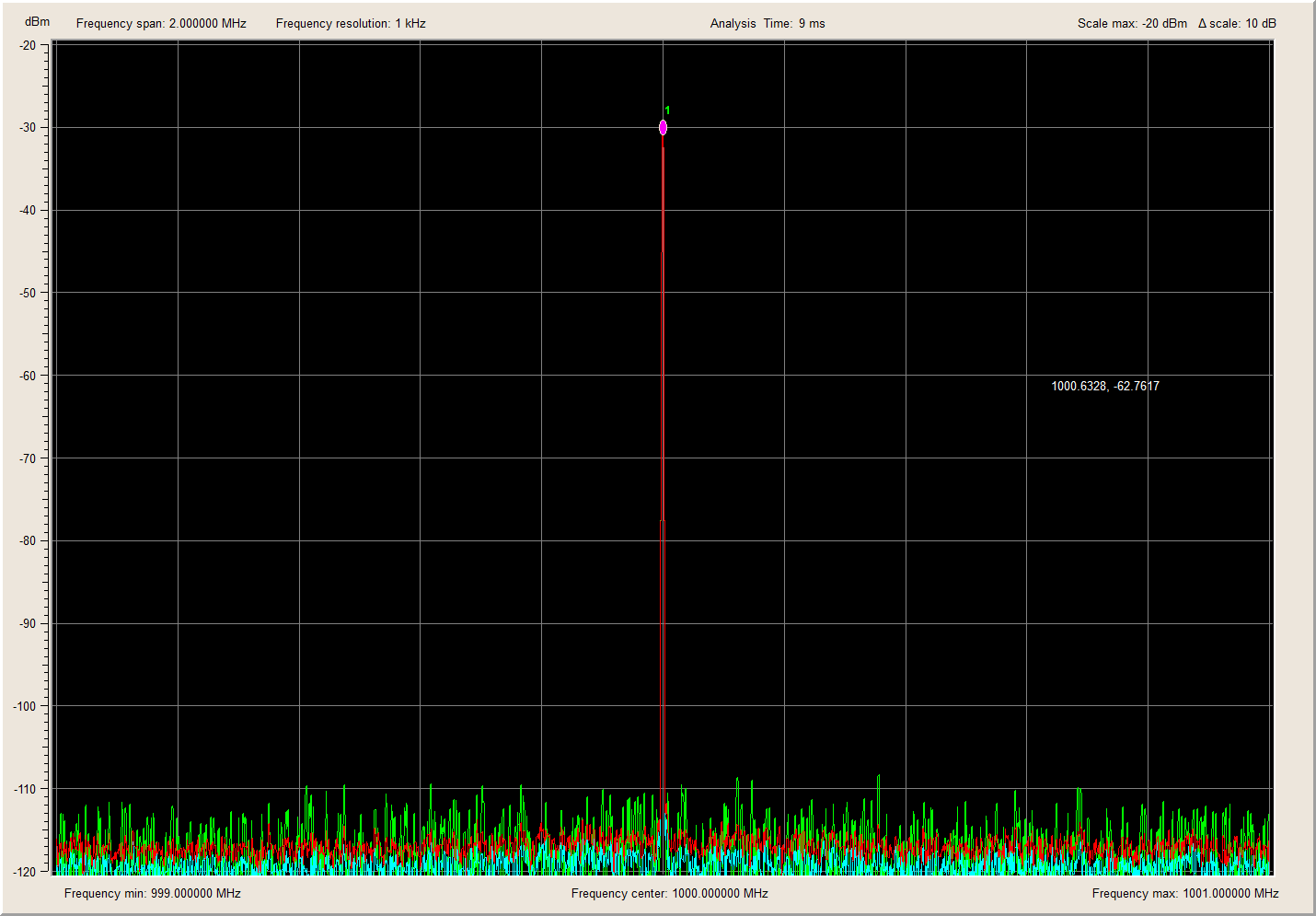Click the magenta marker 1 on the peak
The height and width of the screenshot is (916, 1316).
663,128
